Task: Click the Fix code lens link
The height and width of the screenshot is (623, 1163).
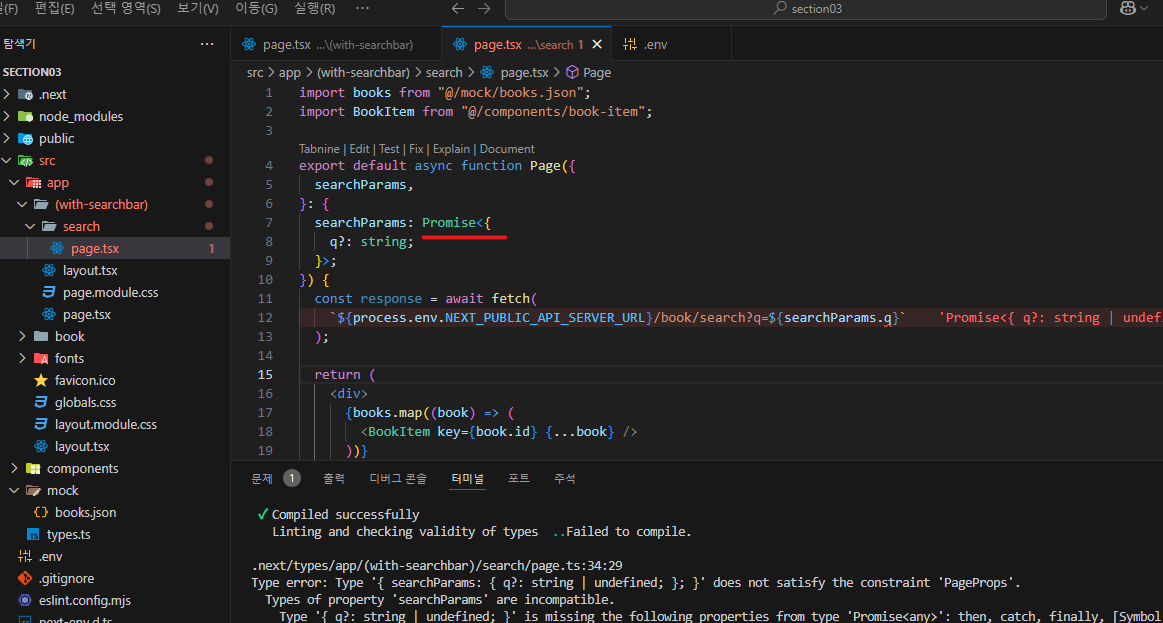Action: pos(416,149)
